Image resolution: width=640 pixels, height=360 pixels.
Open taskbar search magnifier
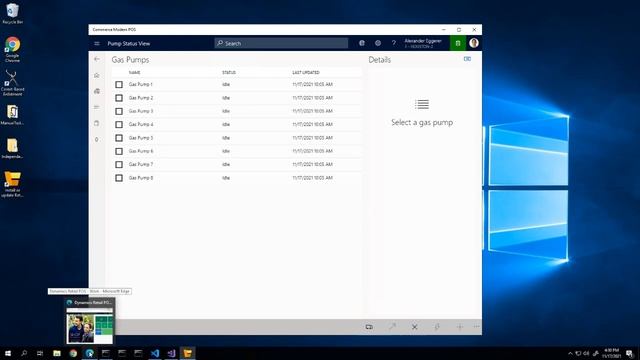(24, 353)
